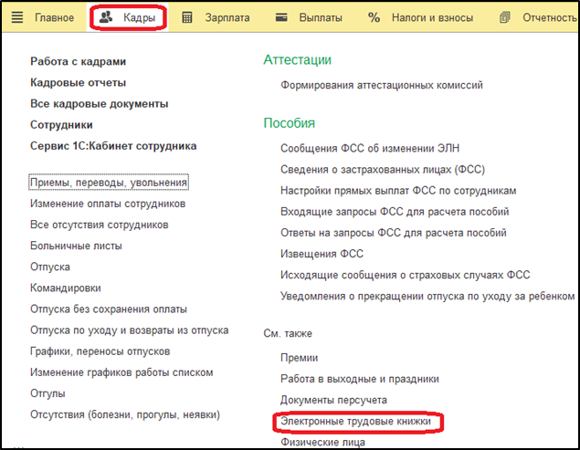This screenshot has height=450, width=580.
Task: Click the Зарплата calculator icon
Action: (x=187, y=17)
